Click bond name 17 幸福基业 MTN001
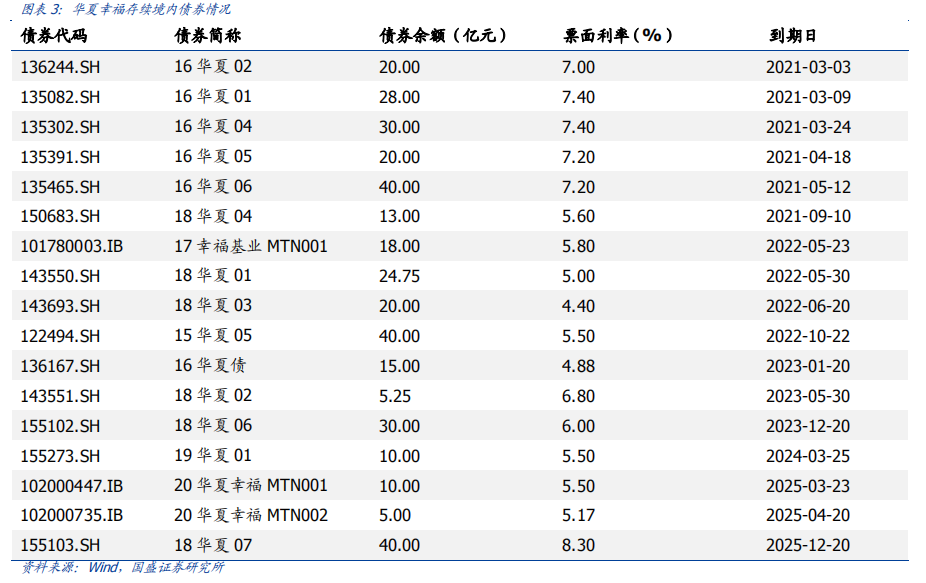The width and height of the screenshot is (926, 583). 251,246
